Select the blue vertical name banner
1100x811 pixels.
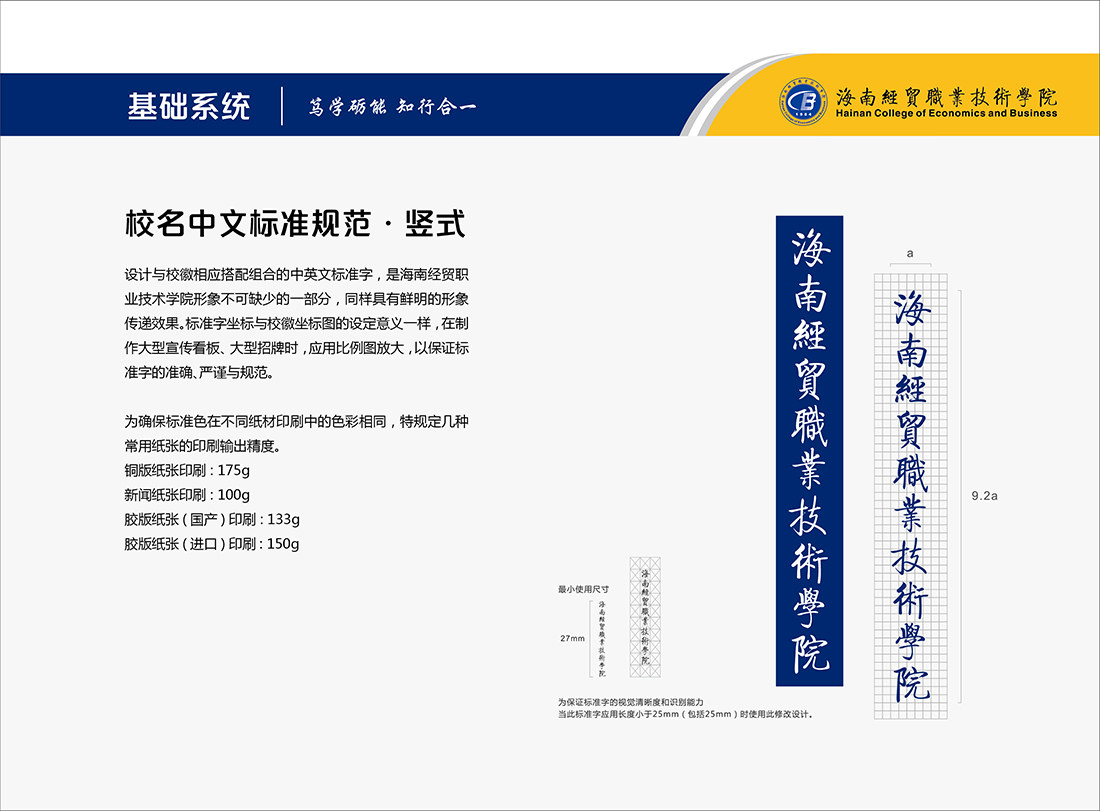click(x=809, y=450)
